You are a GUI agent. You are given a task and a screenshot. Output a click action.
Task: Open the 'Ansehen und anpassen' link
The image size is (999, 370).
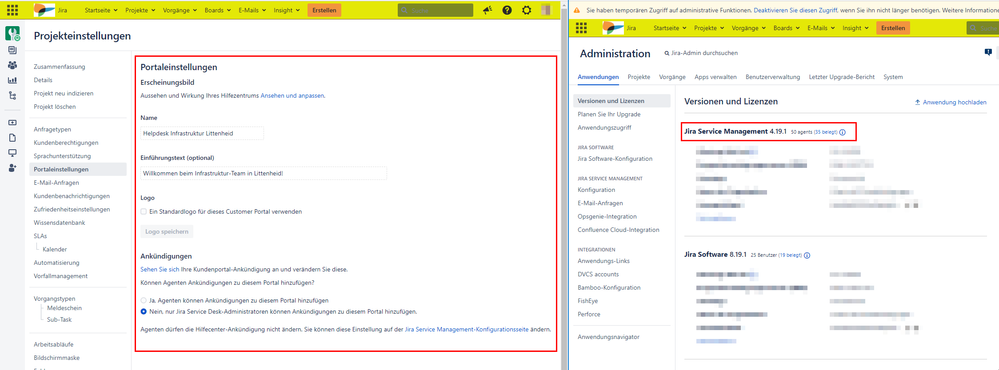292,95
